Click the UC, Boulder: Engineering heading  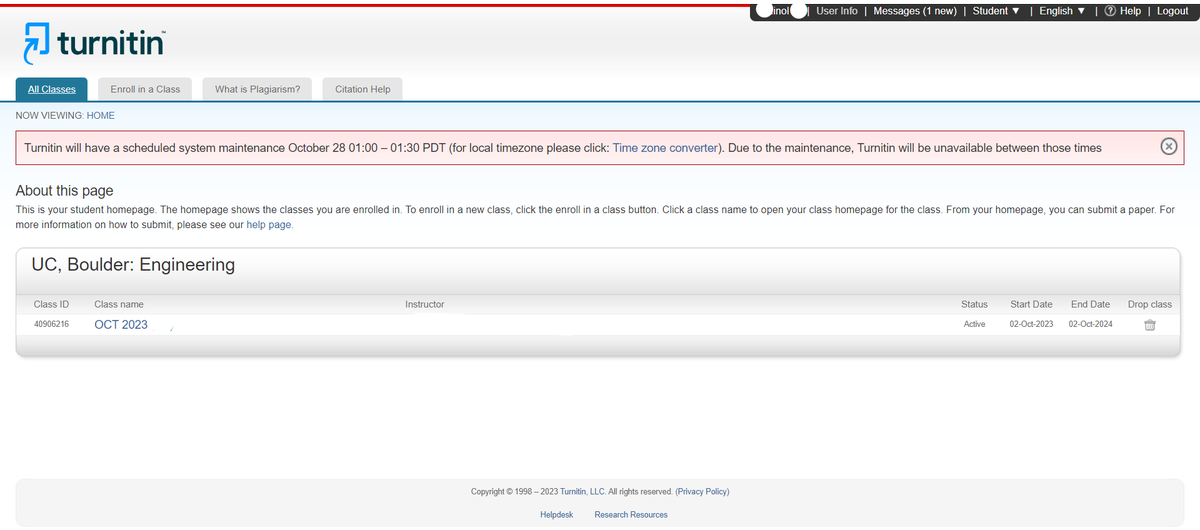point(133,265)
